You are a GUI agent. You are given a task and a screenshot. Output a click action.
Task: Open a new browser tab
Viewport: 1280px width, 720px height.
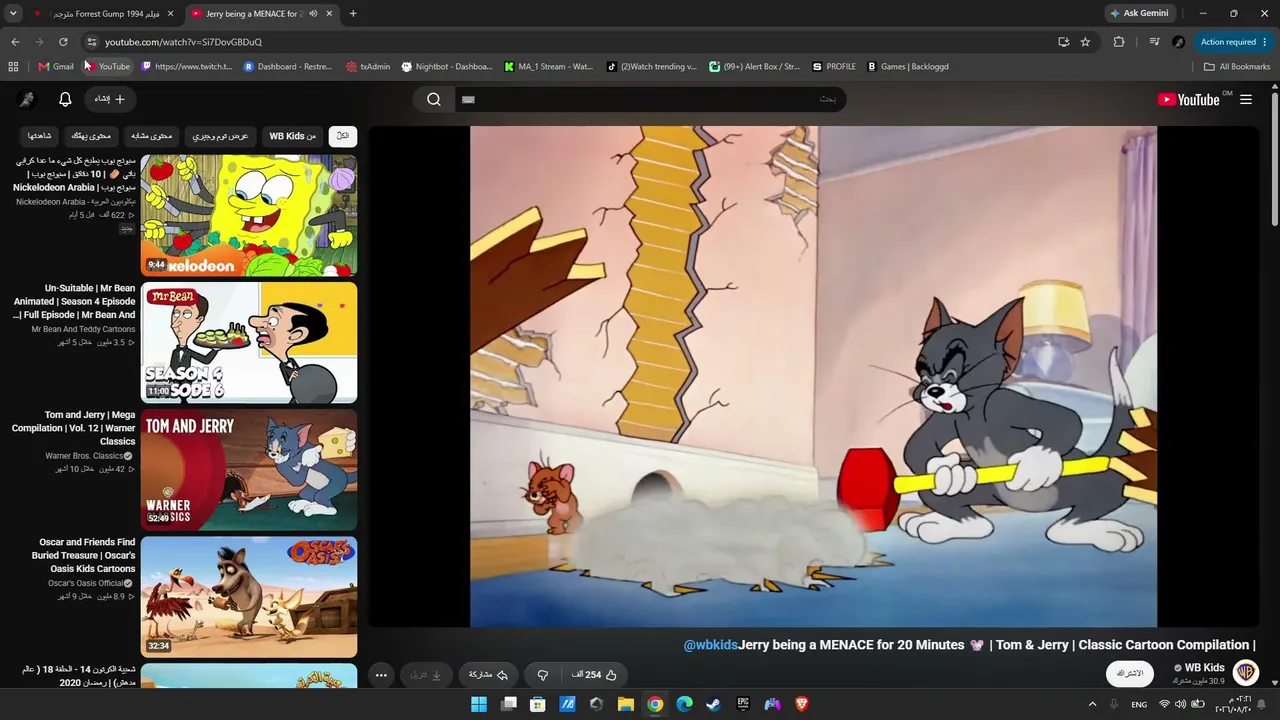[353, 14]
